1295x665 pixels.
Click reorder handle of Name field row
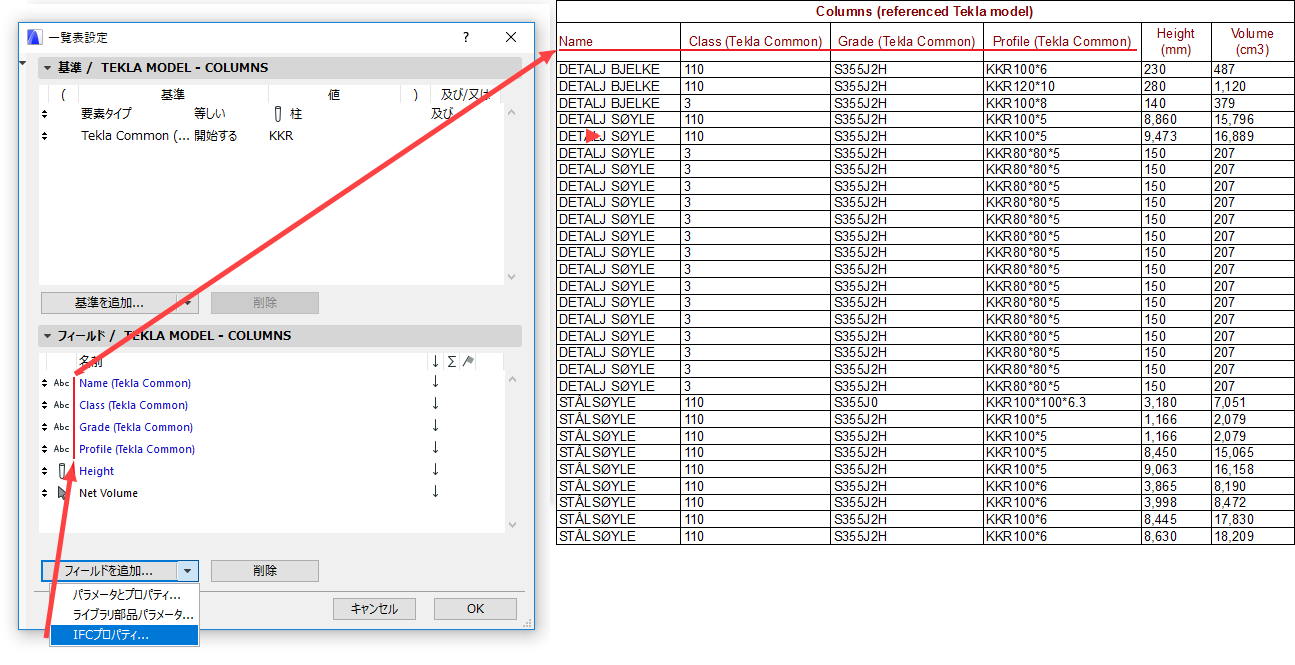pos(44,383)
